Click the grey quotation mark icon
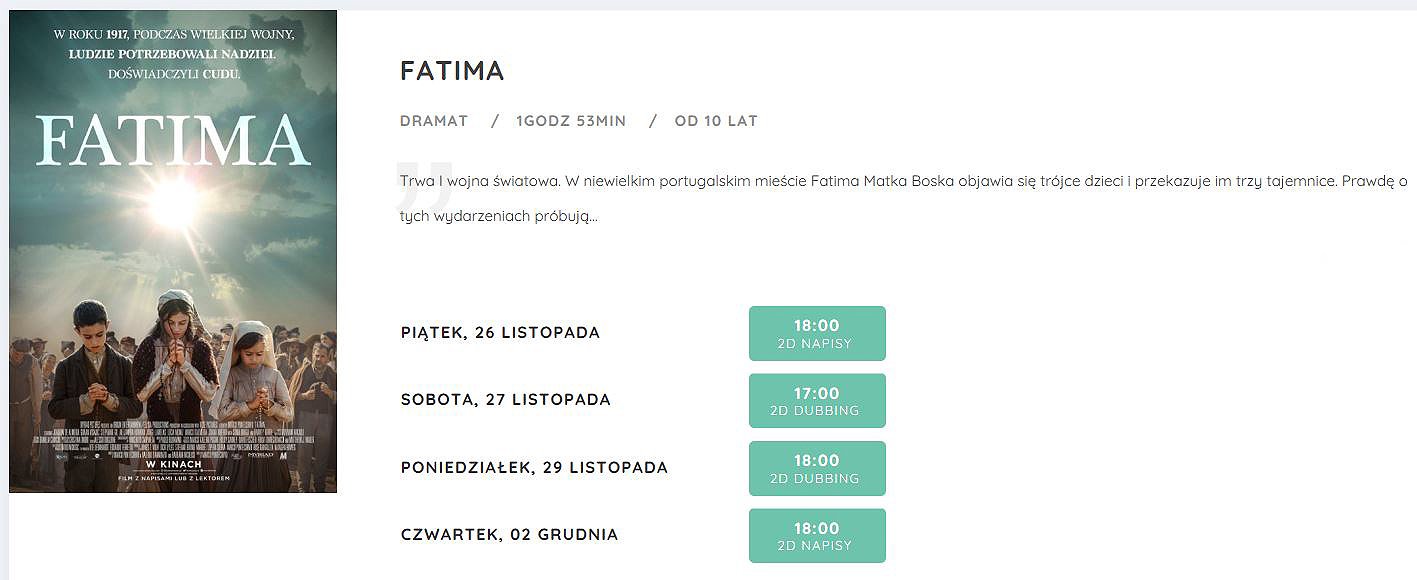 click(425, 183)
